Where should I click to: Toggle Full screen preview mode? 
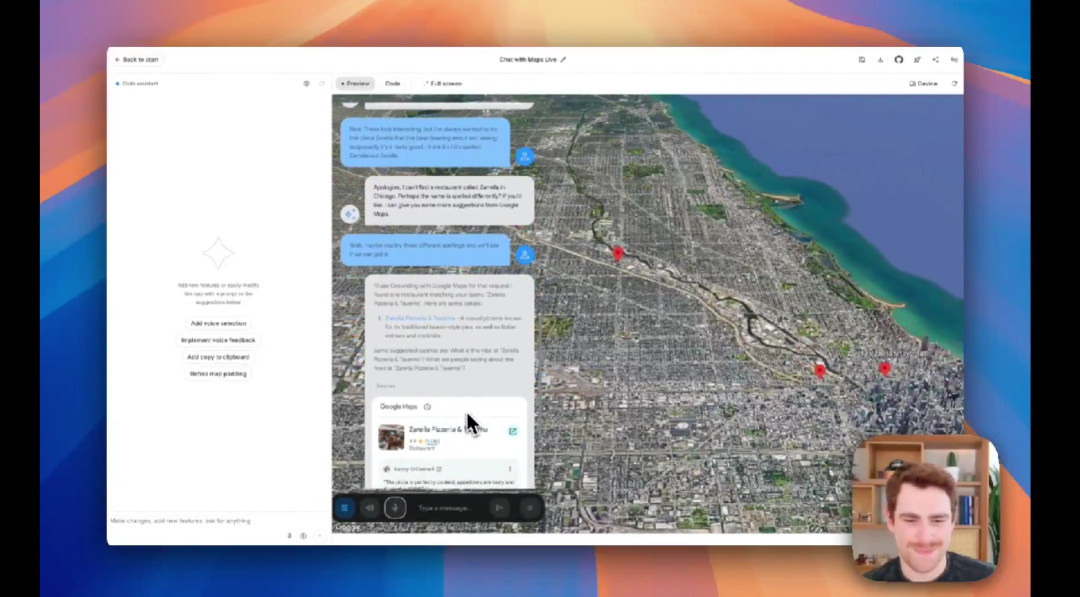pyautogui.click(x=443, y=84)
